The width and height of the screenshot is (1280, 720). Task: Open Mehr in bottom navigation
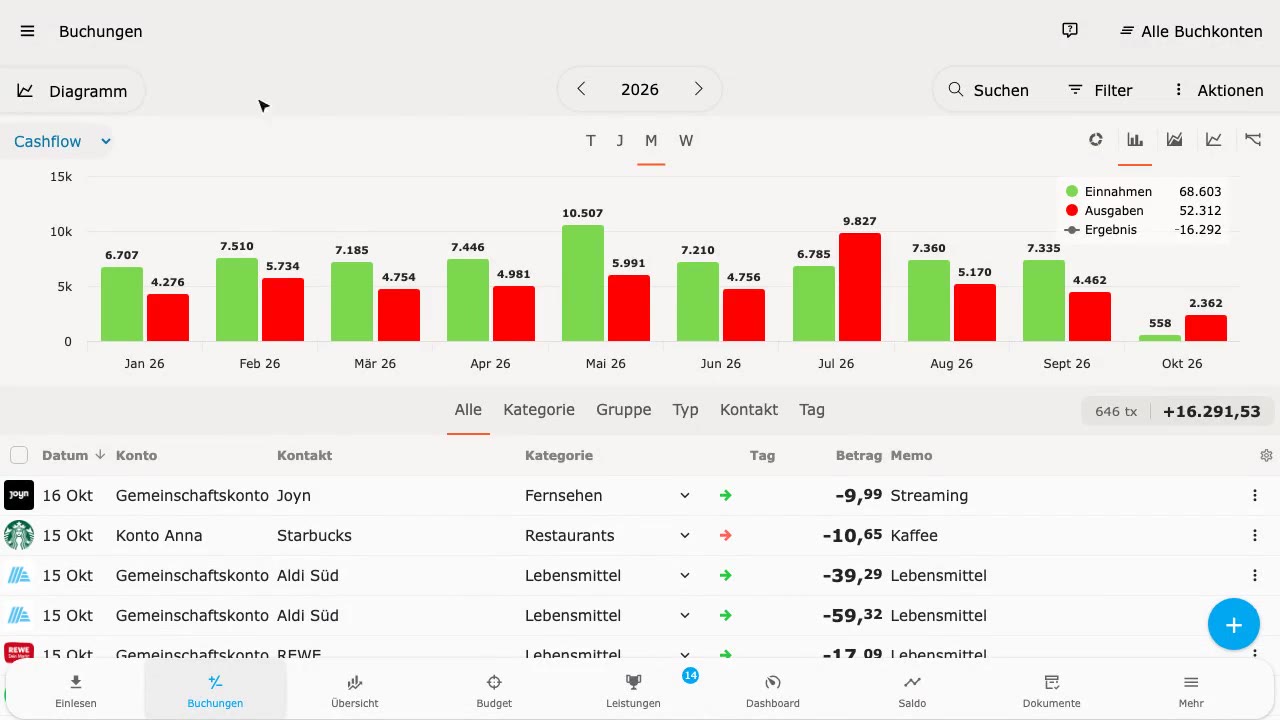[1191, 691]
